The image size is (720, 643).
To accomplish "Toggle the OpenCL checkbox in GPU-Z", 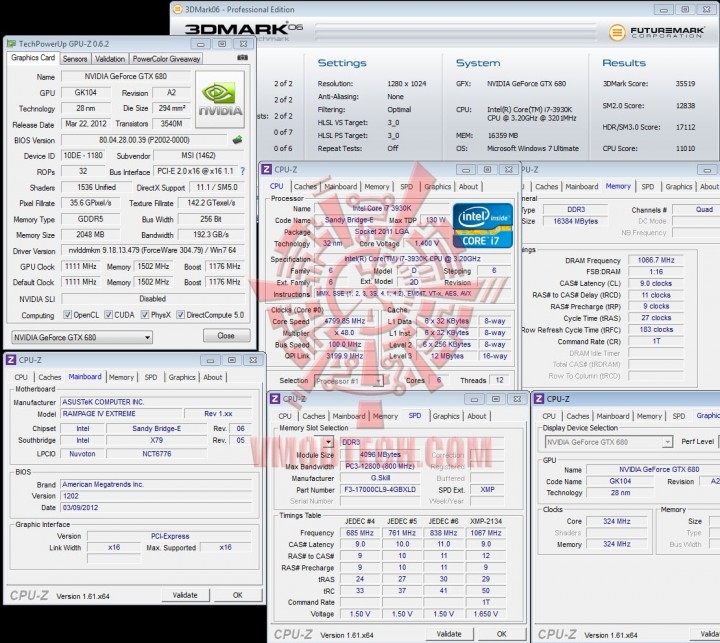I will click(x=67, y=315).
